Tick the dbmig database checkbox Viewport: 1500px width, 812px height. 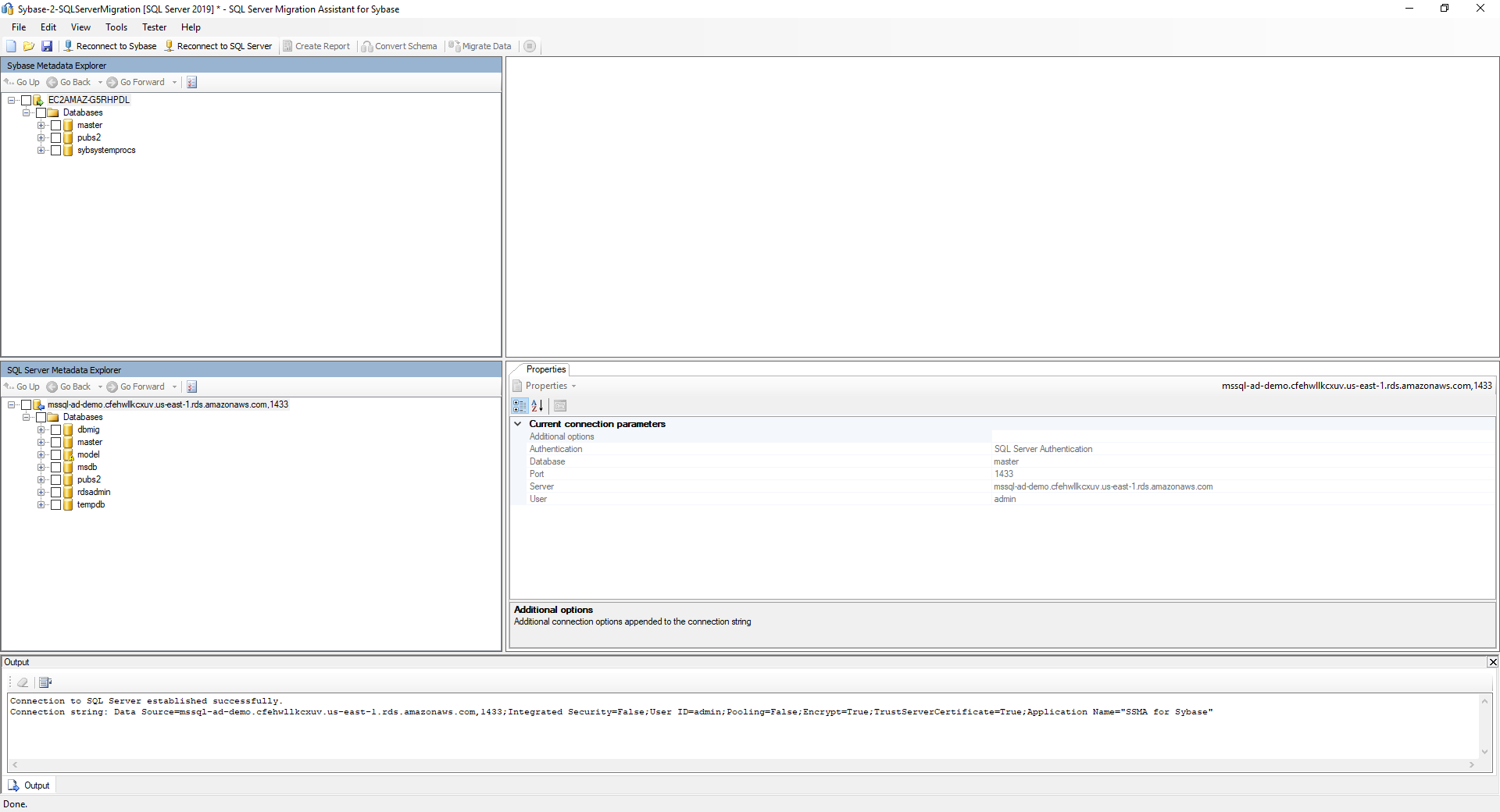(55, 429)
